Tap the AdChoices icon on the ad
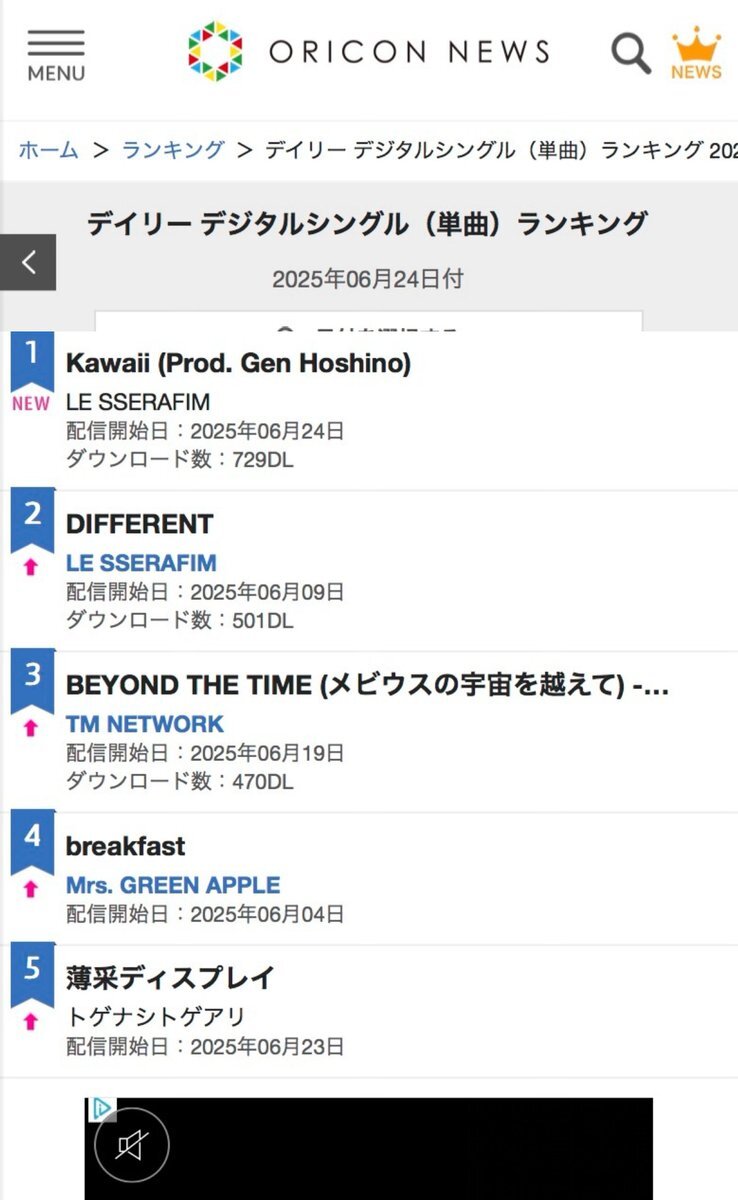Image resolution: width=738 pixels, height=1200 pixels. point(101,1109)
